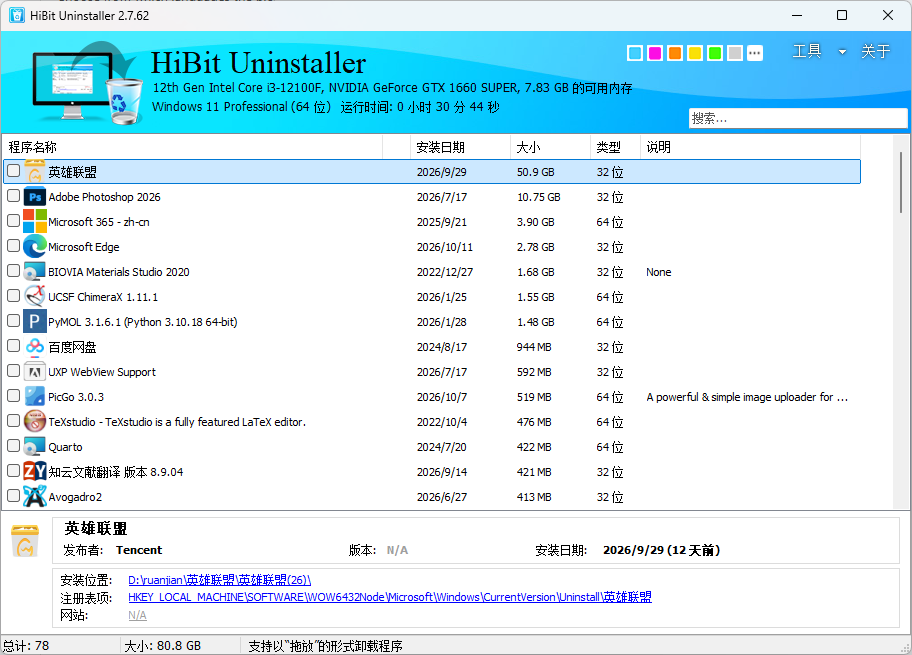Screen dimensions: 912x655
Task: Click the 大小: 80.8 GB status entry
Action: pyautogui.click(x=162, y=646)
